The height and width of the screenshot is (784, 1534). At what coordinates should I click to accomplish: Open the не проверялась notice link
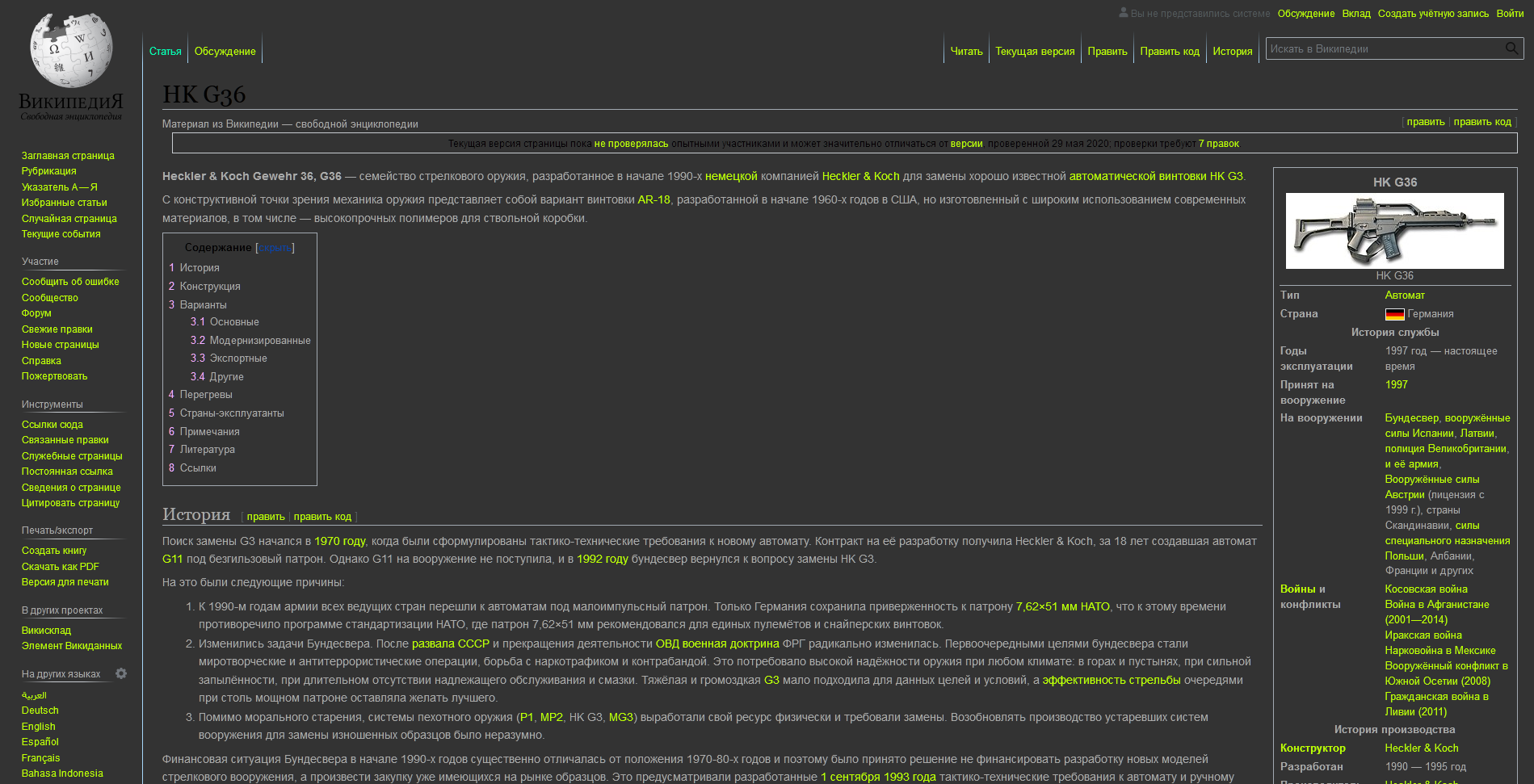[x=631, y=144]
